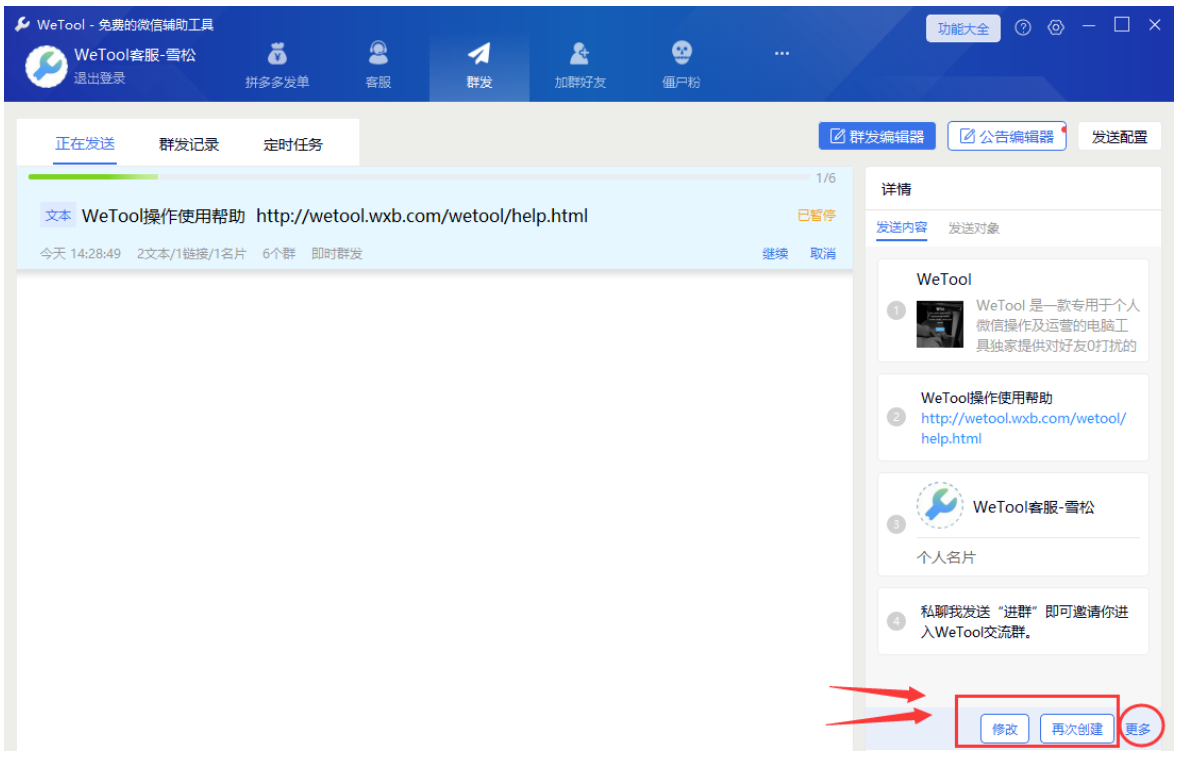Click the 个人名片 label
This screenshot has height=782, width=1203.
point(946,557)
